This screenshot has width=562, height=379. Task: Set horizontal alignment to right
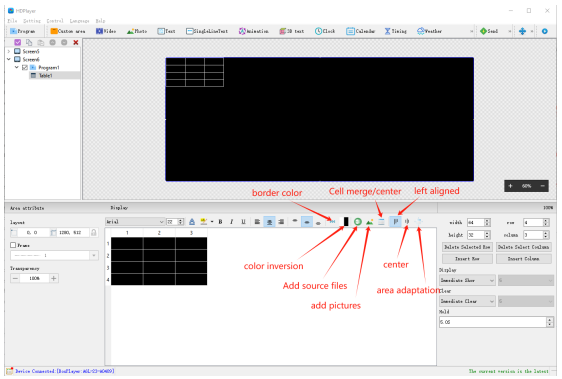[x=281, y=222]
